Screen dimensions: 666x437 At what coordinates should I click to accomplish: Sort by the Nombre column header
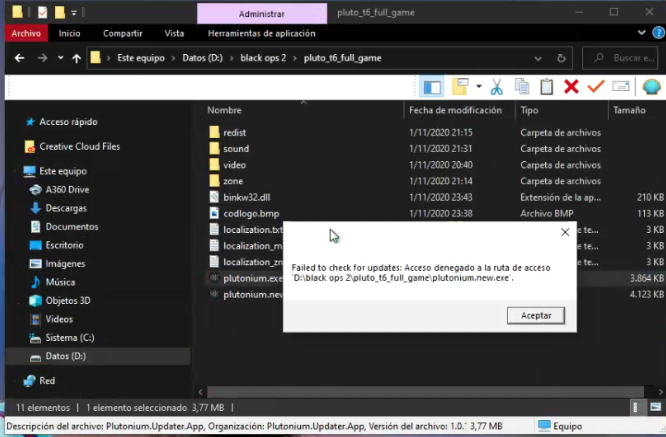coord(224,110)
